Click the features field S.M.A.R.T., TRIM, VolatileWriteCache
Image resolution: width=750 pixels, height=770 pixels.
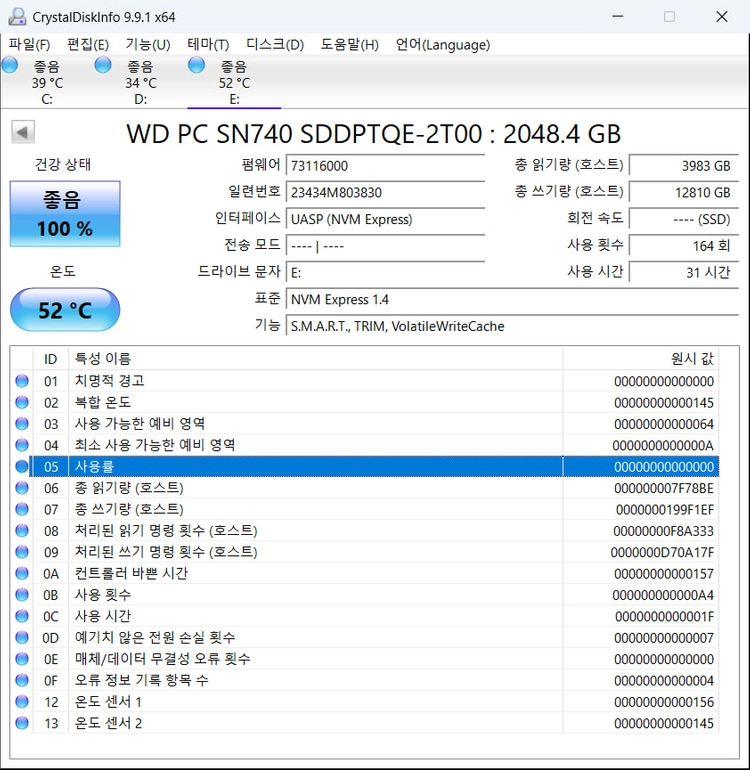click(512, 326)
